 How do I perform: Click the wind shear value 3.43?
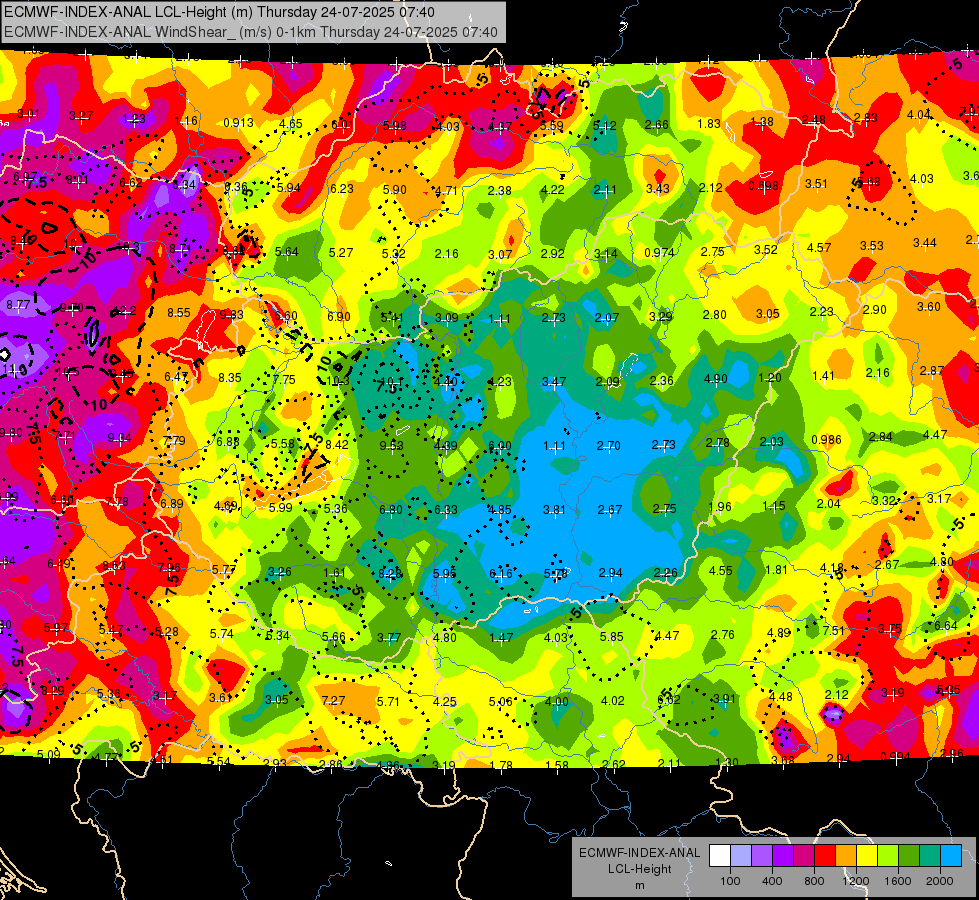pos(658,189)
